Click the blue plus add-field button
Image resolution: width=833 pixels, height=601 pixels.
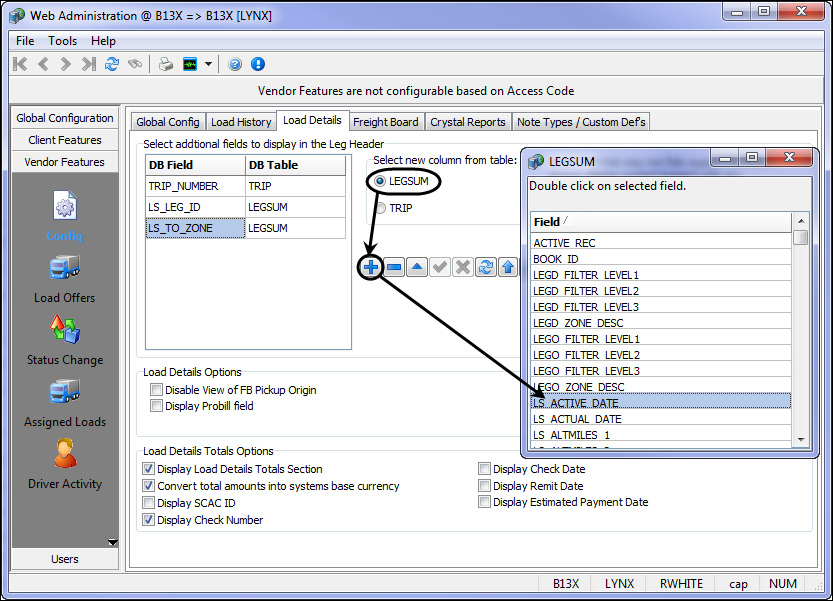371,267
